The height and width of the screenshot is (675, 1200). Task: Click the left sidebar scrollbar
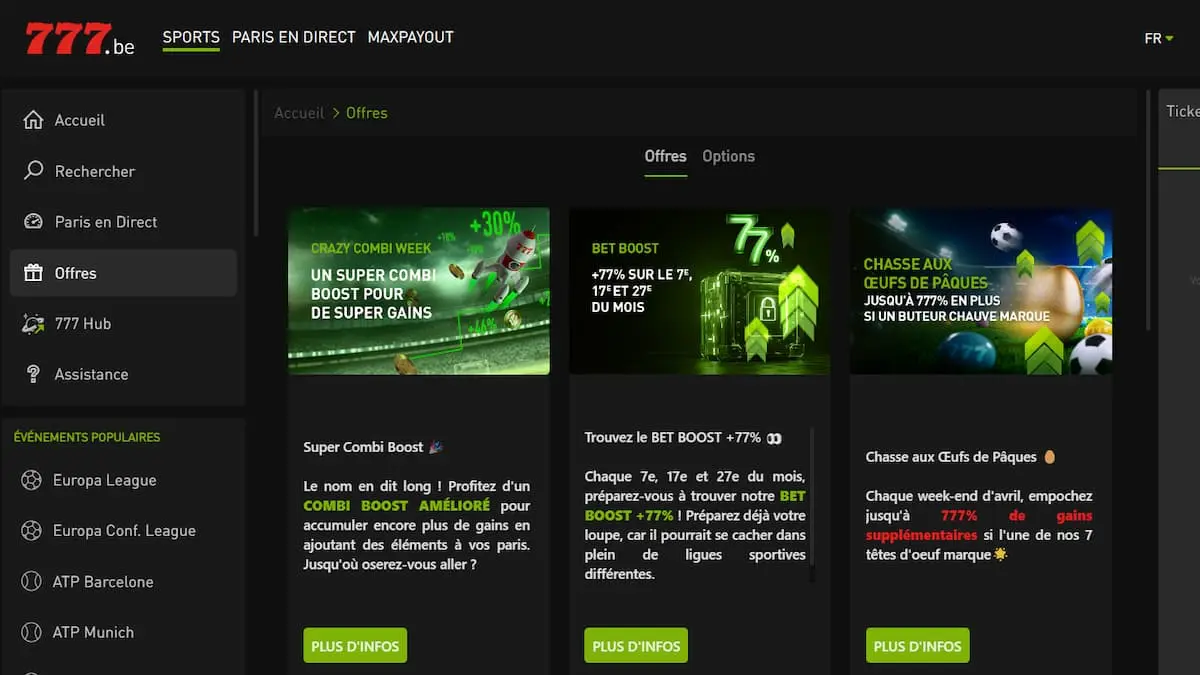click(256, 162)
